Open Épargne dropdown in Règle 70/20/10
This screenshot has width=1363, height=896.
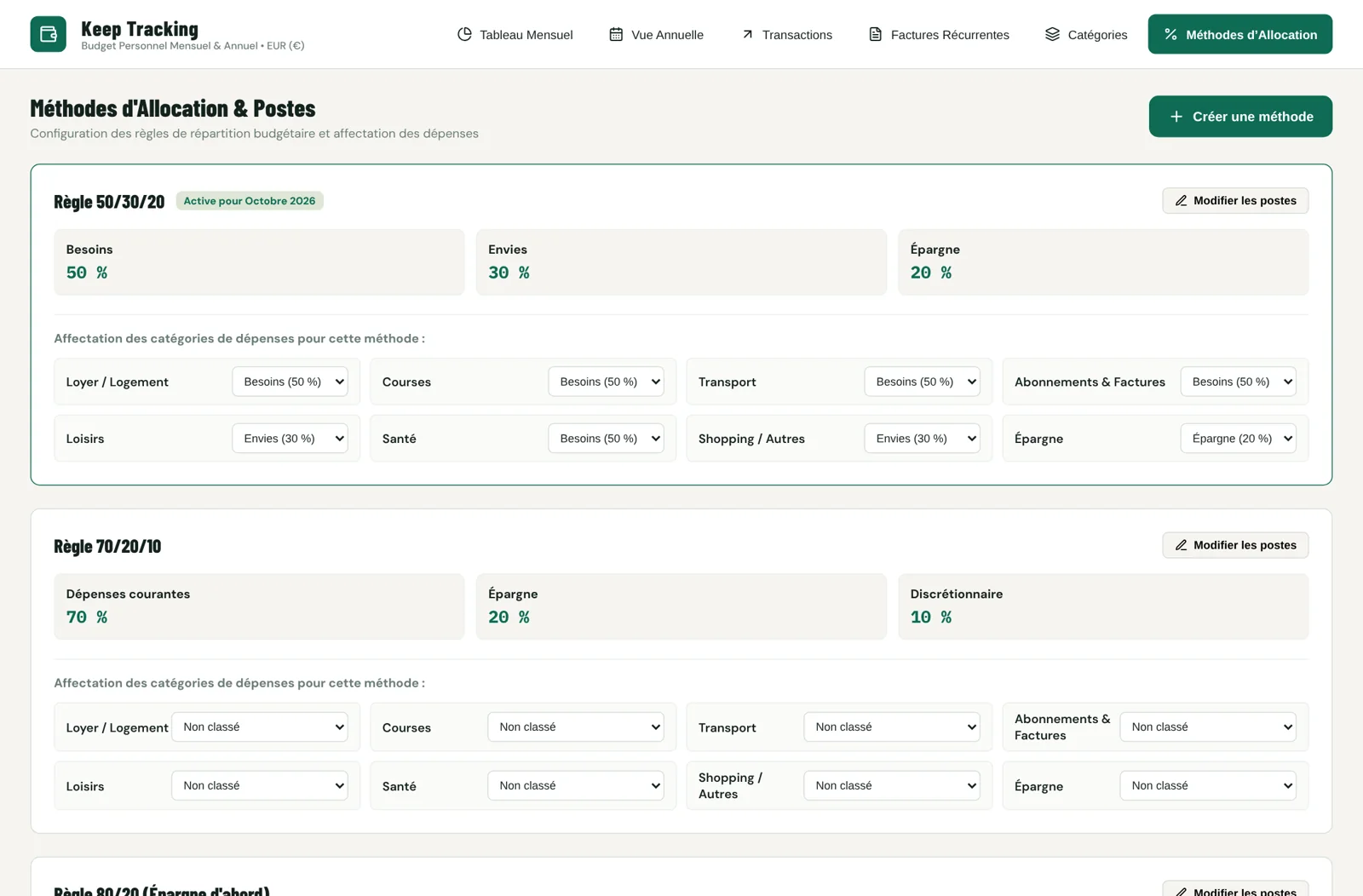[x=1208, y=786]
